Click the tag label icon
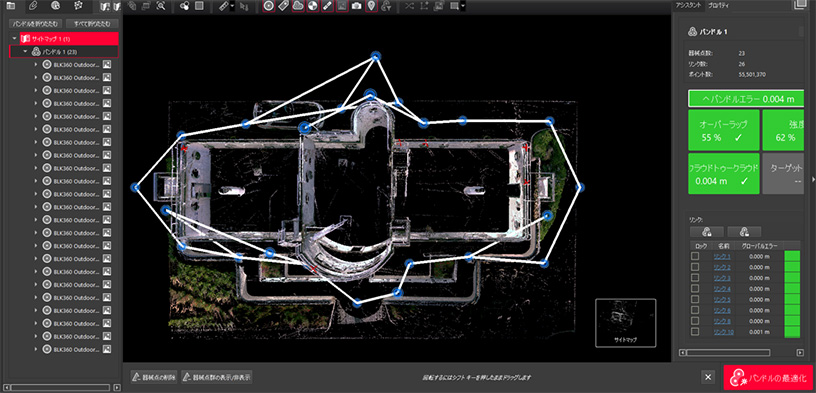Image resolution: width=816 pixels, height=393 pixels. coord(283,6)
